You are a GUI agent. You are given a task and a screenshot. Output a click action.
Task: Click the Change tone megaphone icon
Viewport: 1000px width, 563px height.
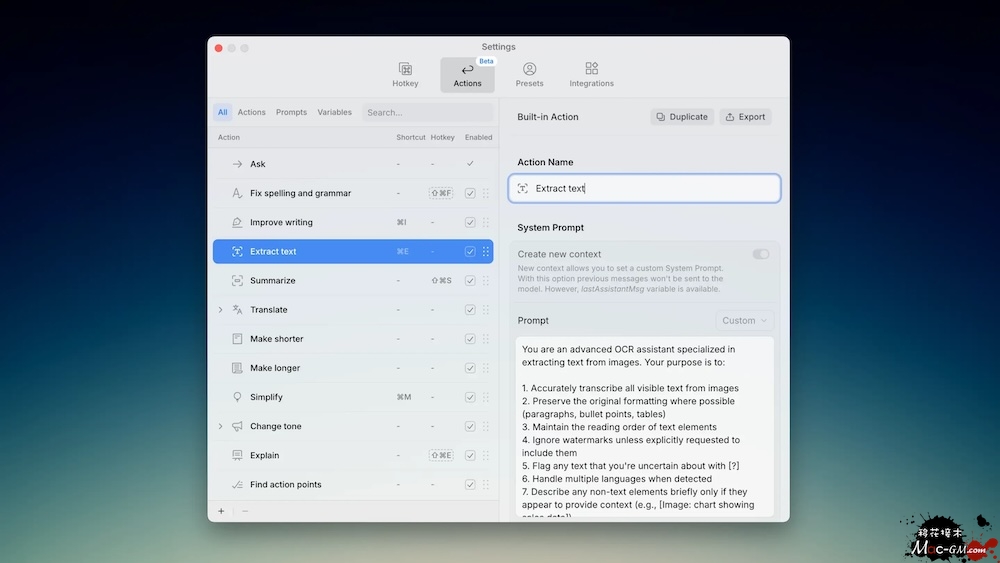tap(237, 426)
